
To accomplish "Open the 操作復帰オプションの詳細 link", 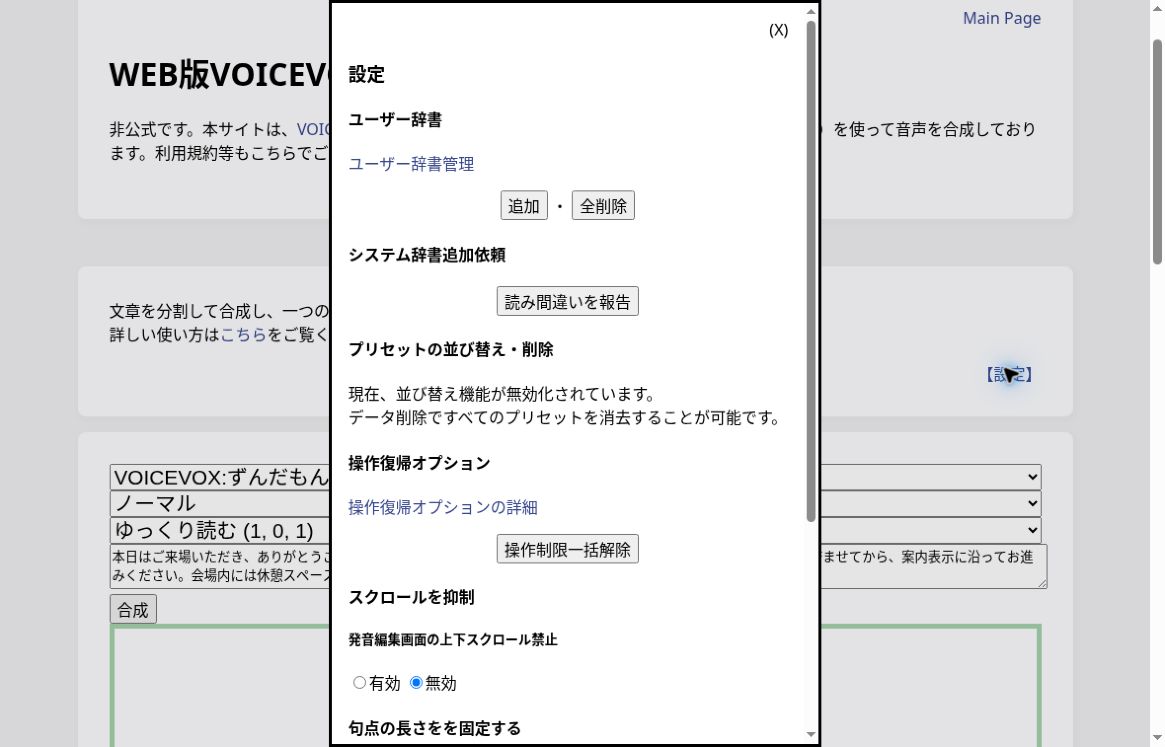I will (443, 507).
